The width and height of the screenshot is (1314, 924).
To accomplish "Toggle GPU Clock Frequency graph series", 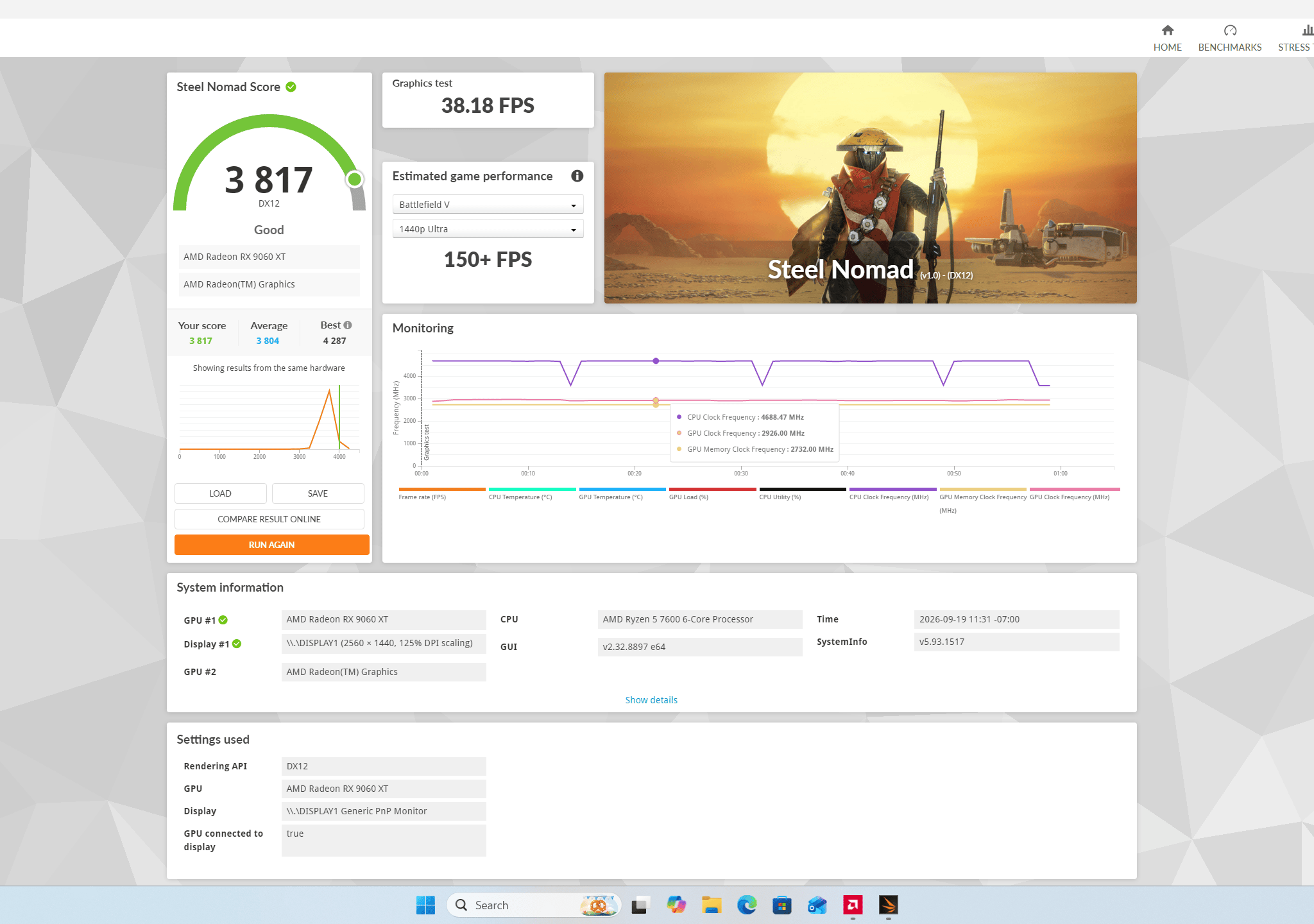I will (1075, 493).
